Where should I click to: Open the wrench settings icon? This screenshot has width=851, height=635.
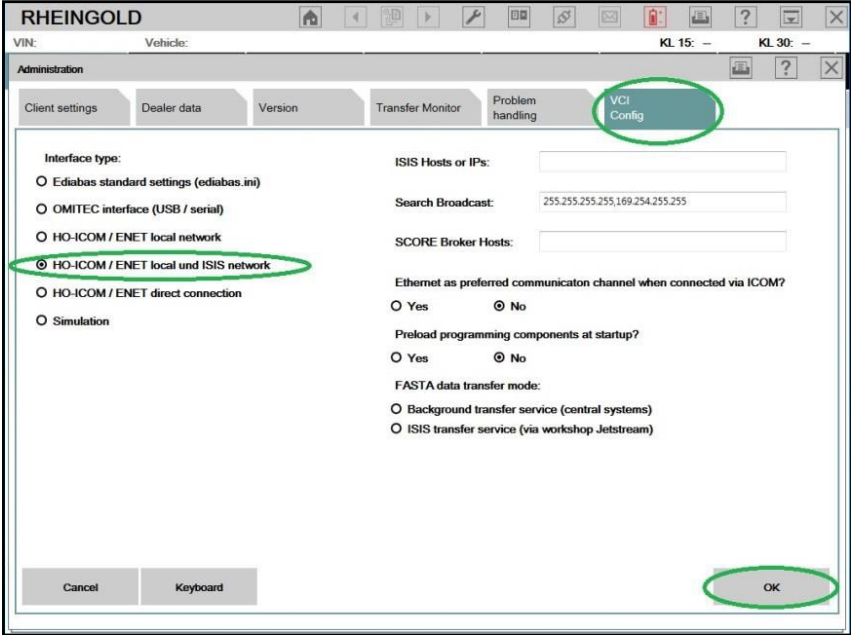click(x=473, y=17)
